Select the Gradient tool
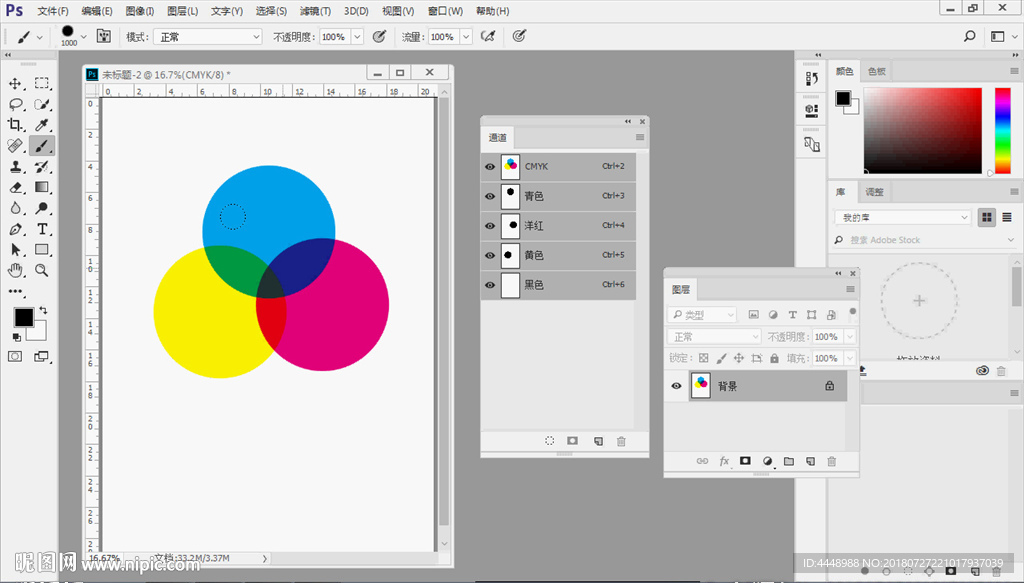The width and height of the screenshot is (1024, 583). point(42,187)
